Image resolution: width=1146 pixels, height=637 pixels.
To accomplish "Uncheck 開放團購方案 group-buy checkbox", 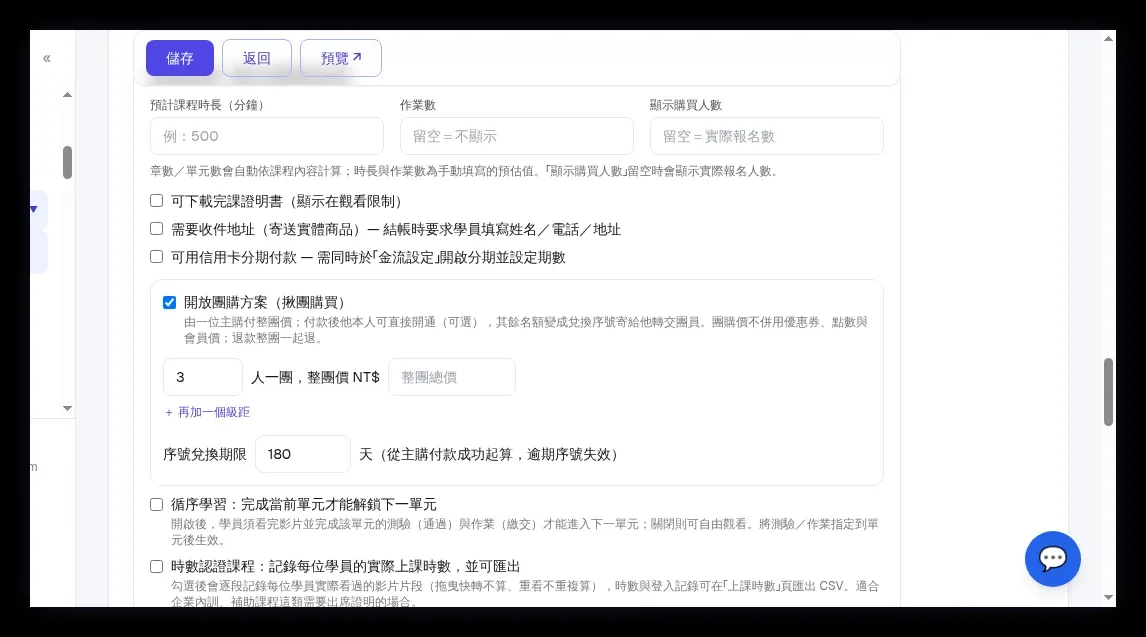I will point(170,302).
